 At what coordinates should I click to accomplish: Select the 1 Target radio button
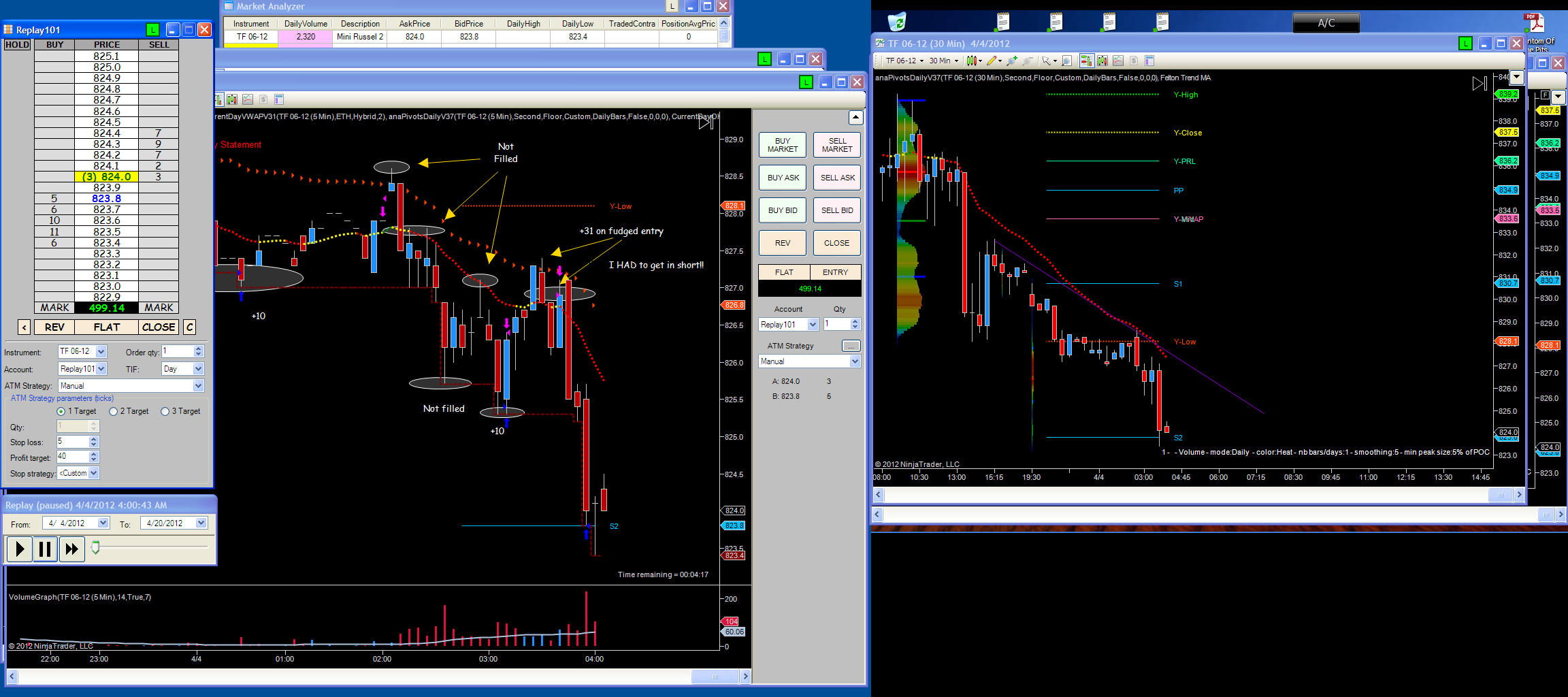tap(61, 411)
